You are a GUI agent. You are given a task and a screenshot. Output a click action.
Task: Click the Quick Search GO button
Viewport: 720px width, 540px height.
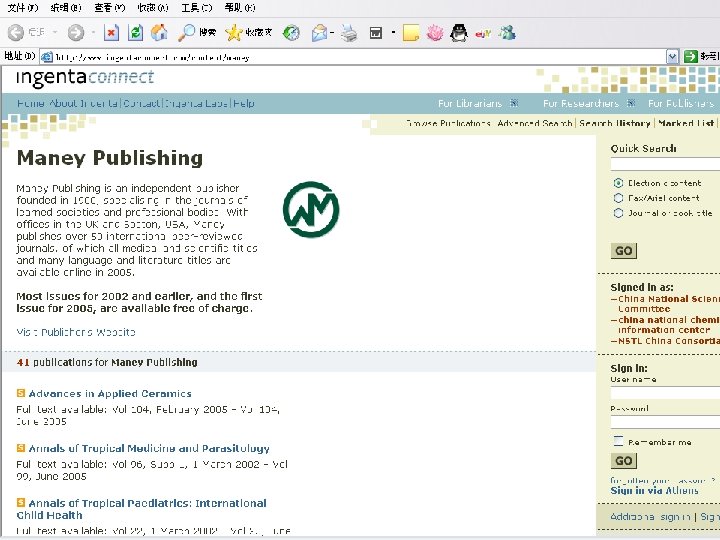(x=624, y=251)
